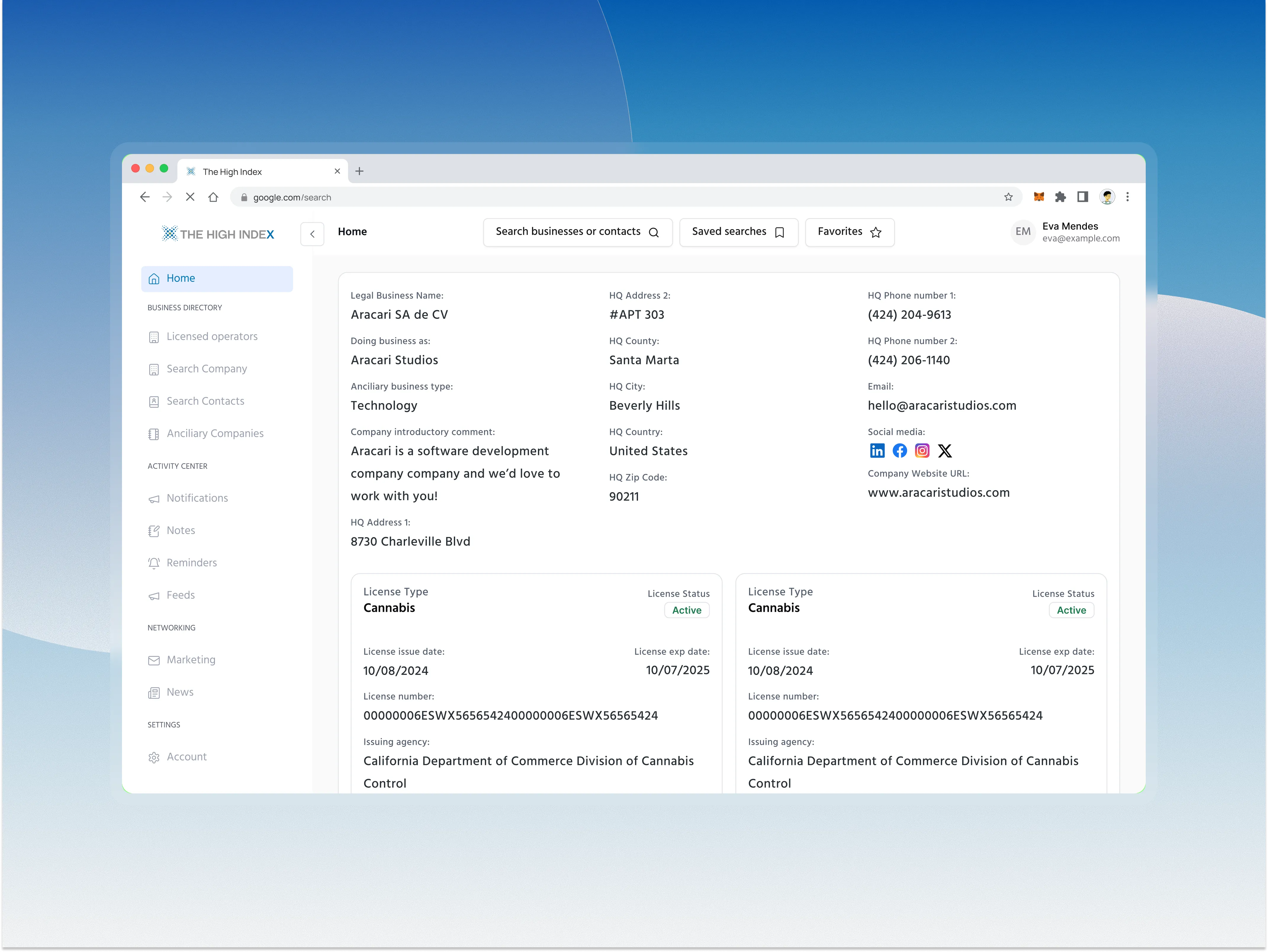Open the X (Twitter) social icon
This screenshot has height=952, width=1268.
(945, 451)
